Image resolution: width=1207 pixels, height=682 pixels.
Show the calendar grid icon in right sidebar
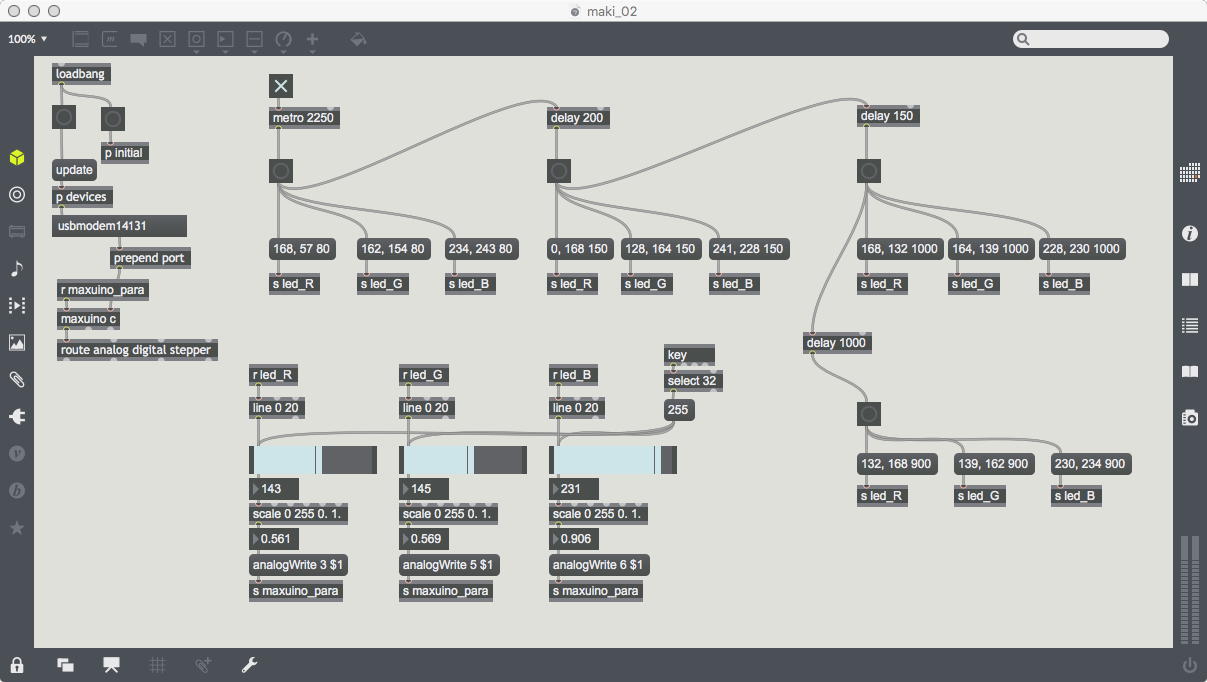tap(1190, 173)
